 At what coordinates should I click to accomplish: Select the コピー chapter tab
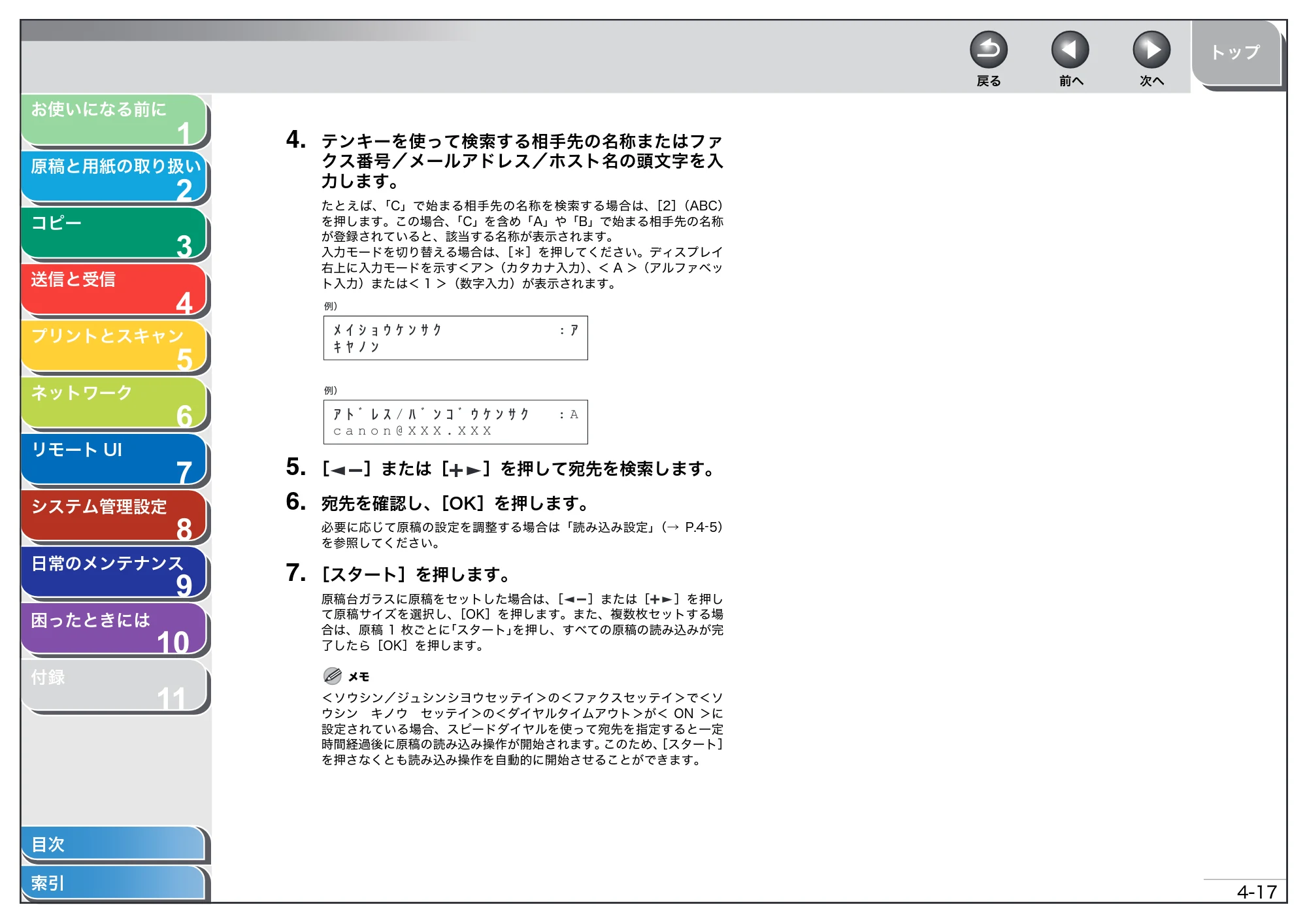[114, 233]
